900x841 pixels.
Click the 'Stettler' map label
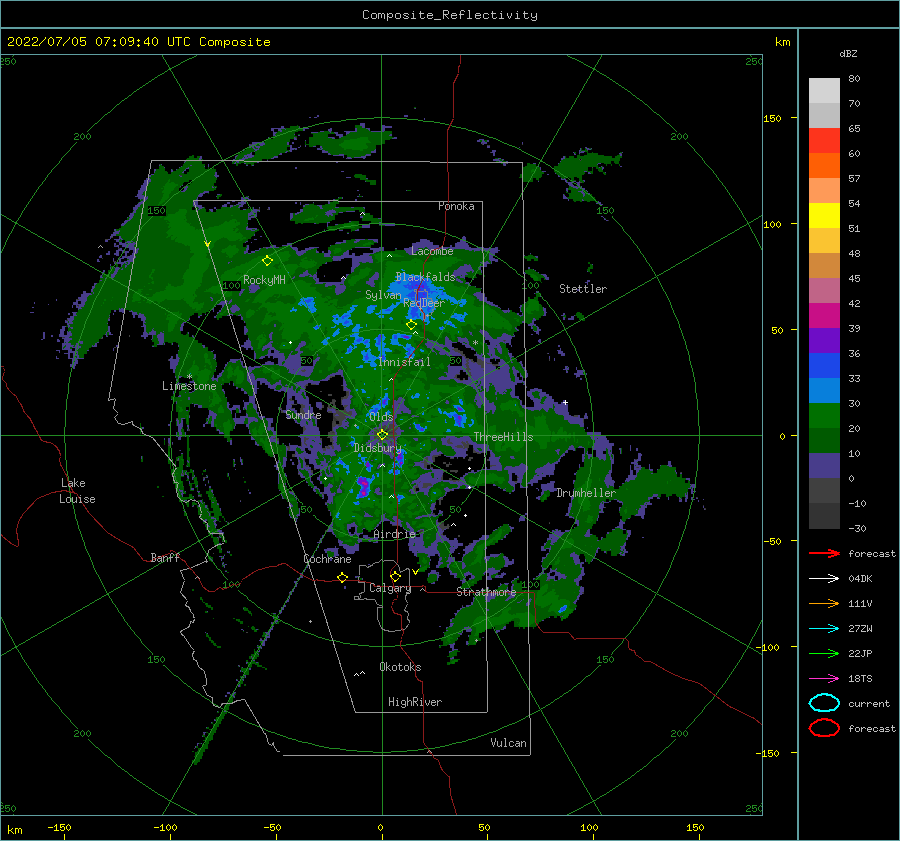(583, 289)
